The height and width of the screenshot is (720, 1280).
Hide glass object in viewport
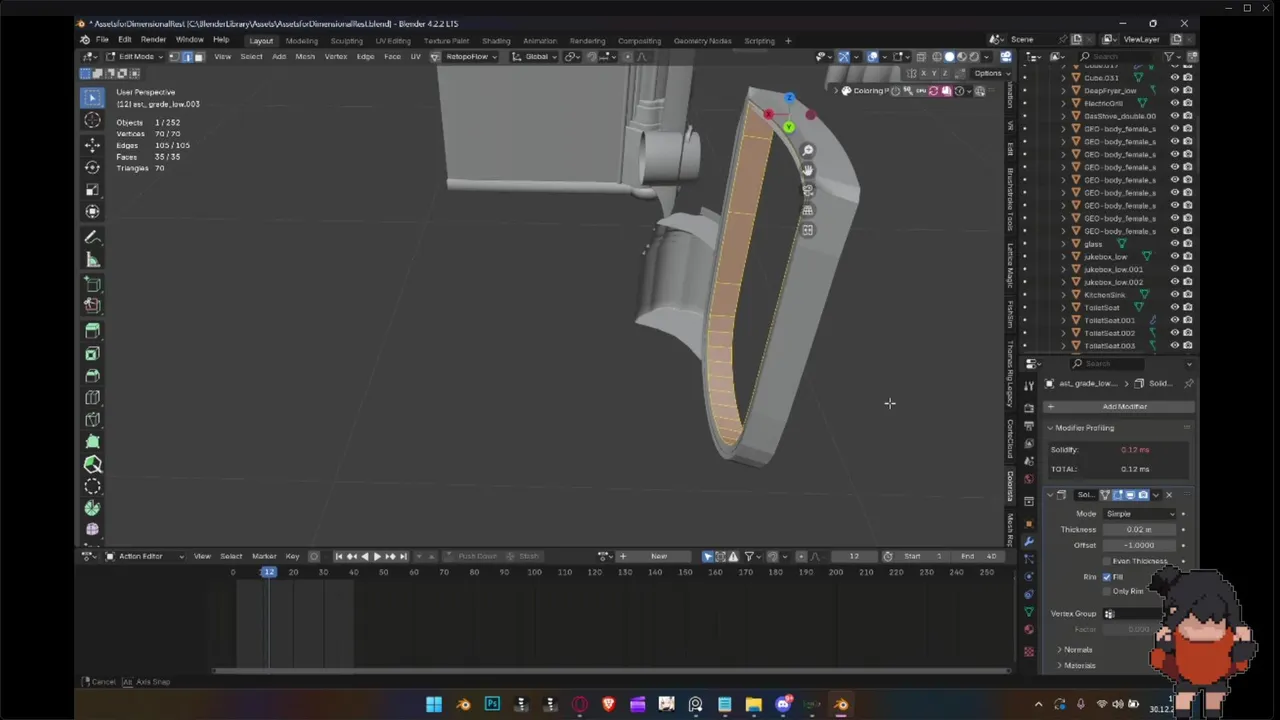(x=1175, y=244)
